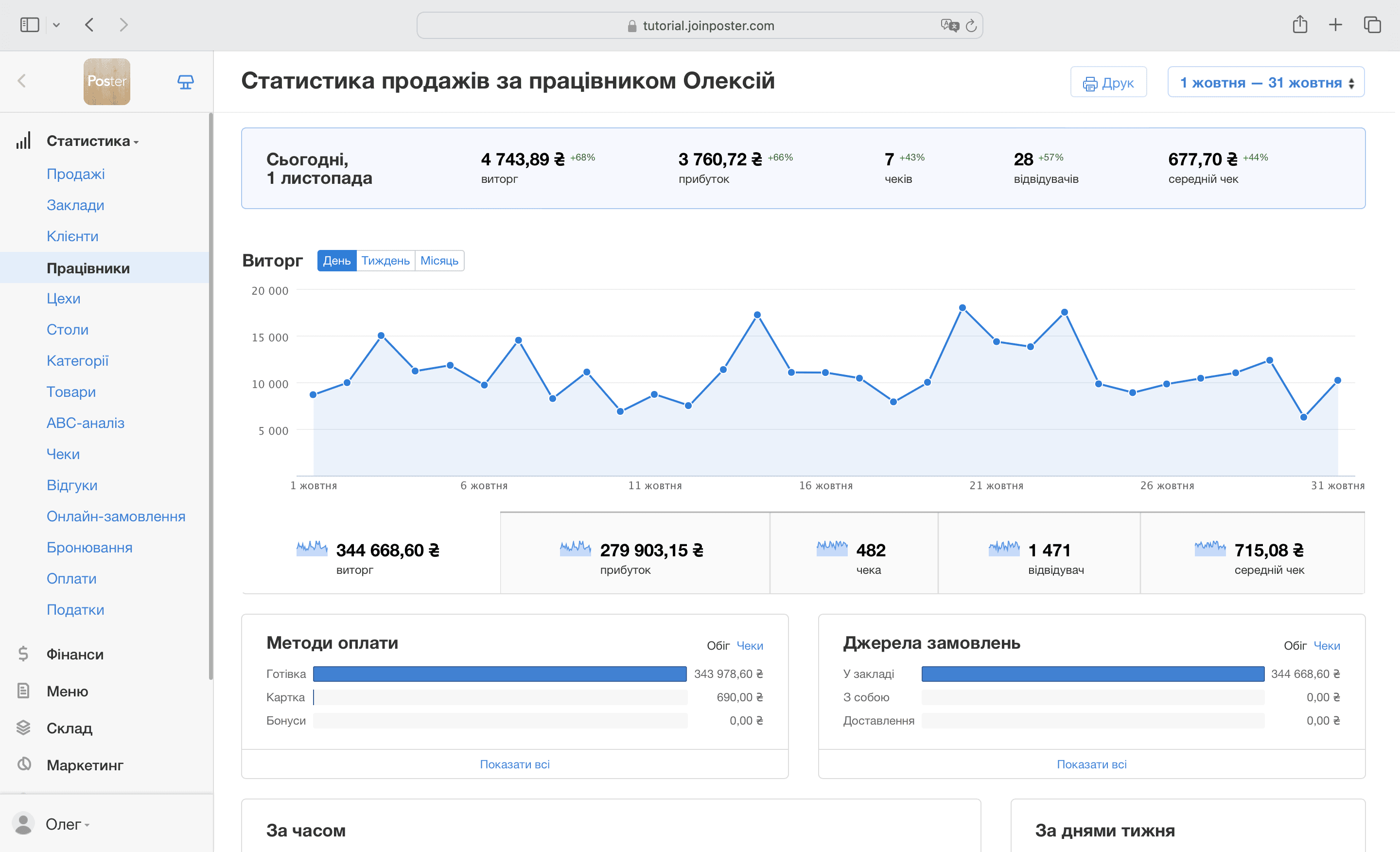Screen dimensions: 1400x852
Task: Click the Меню document icon
Action: (x=23, y=691)
